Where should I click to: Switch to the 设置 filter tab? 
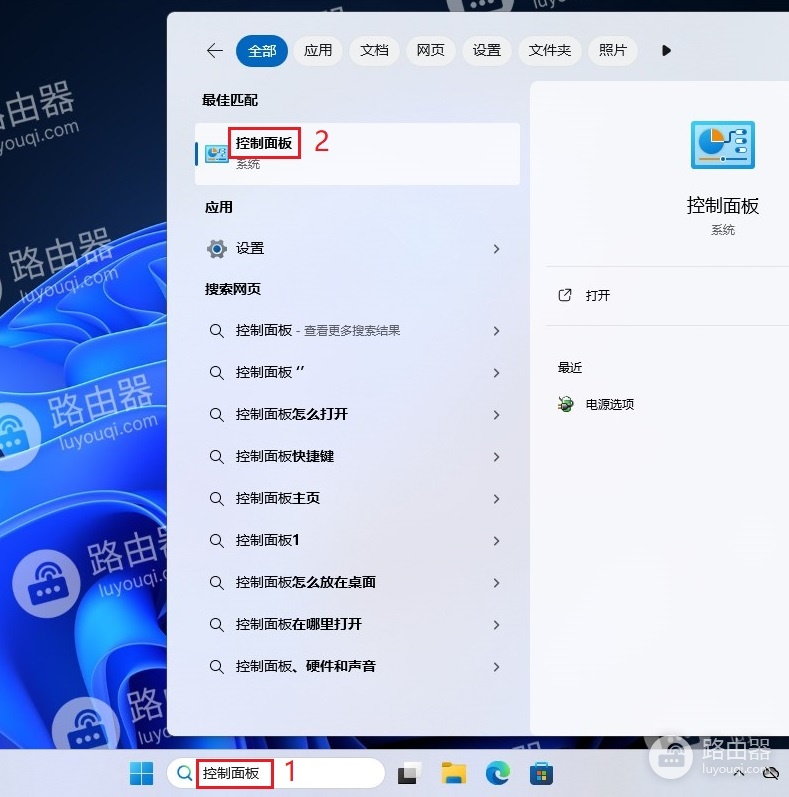[x=487, y=50]
